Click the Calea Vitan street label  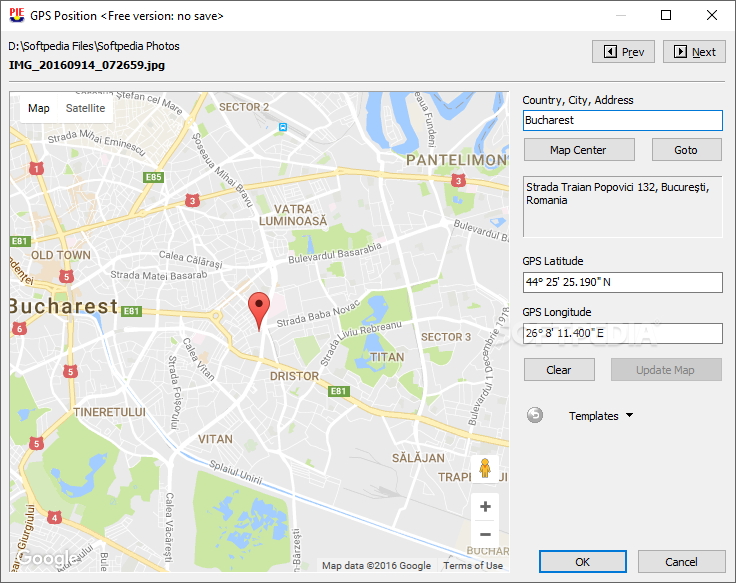pyautogui.click(x=199, y=359)
